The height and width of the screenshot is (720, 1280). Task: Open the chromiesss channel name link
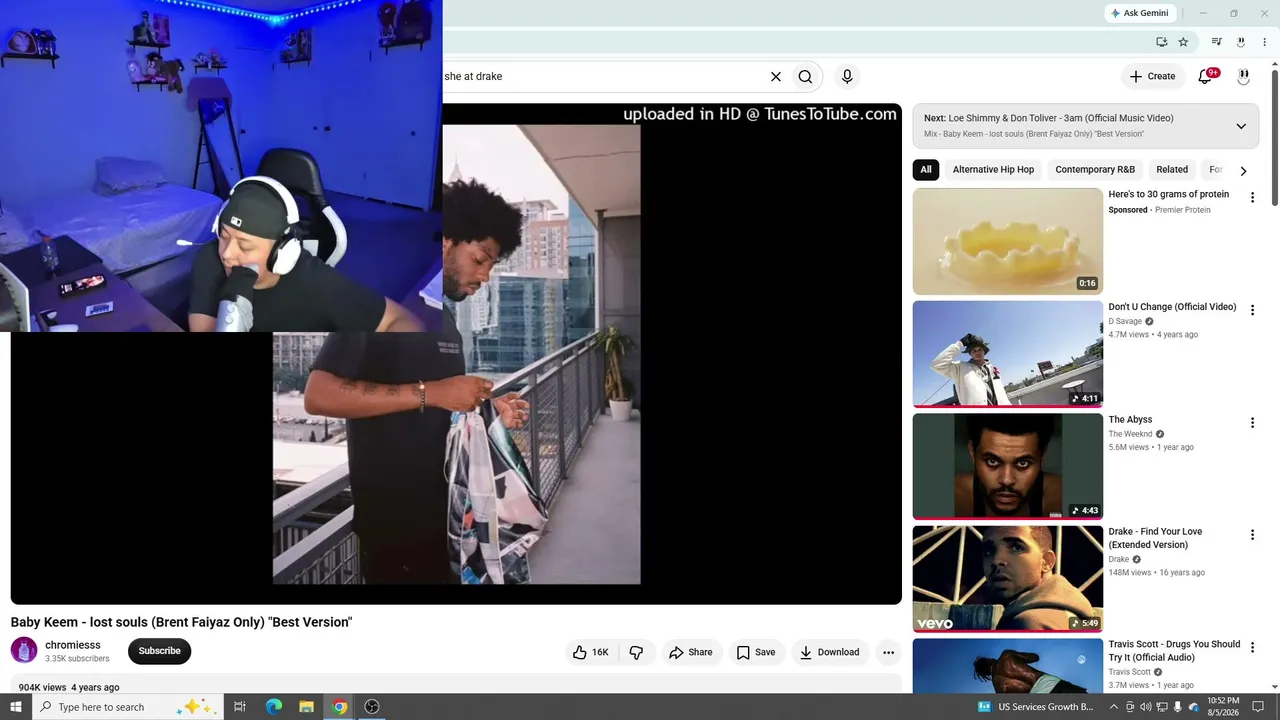73,645
